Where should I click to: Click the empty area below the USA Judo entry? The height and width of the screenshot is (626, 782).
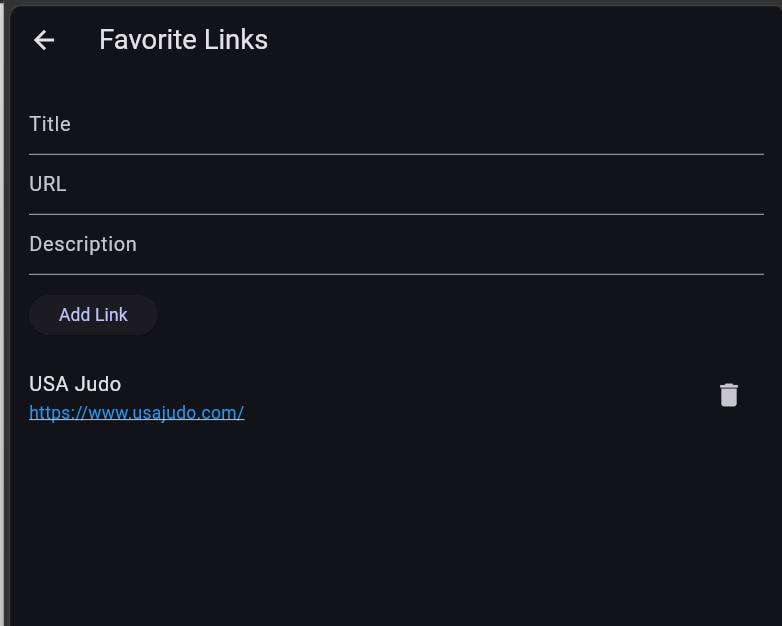click(396, 524)
